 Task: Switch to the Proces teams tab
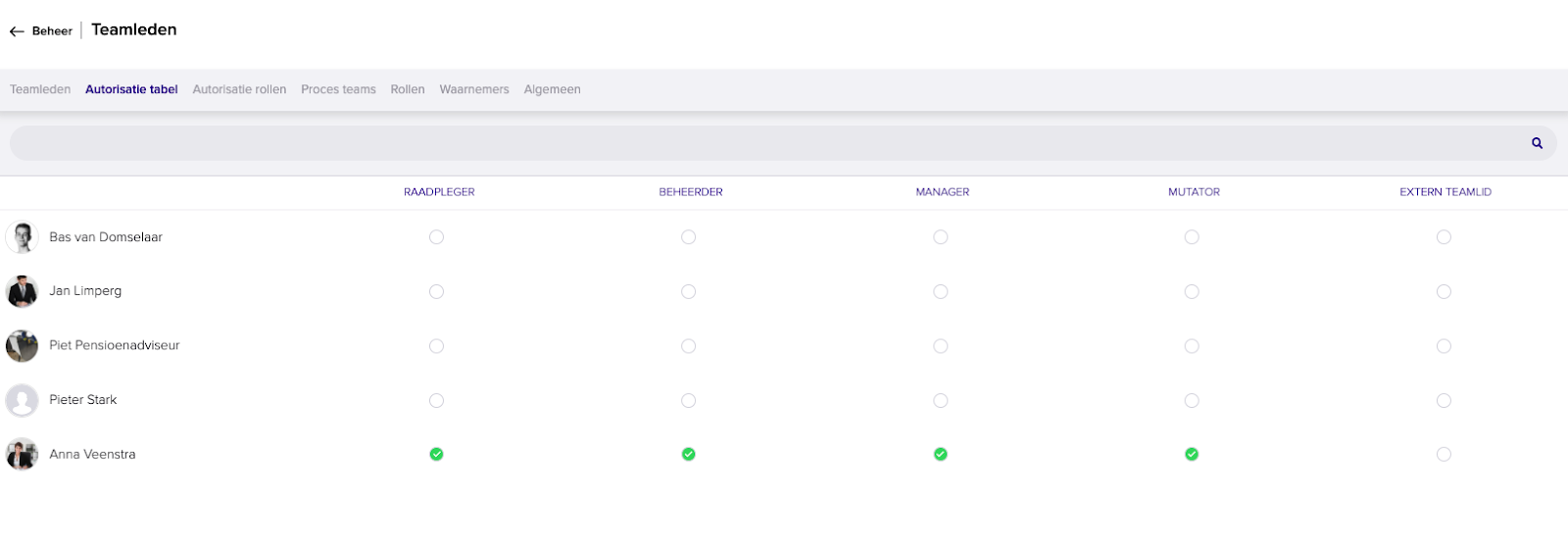point(338,89)
